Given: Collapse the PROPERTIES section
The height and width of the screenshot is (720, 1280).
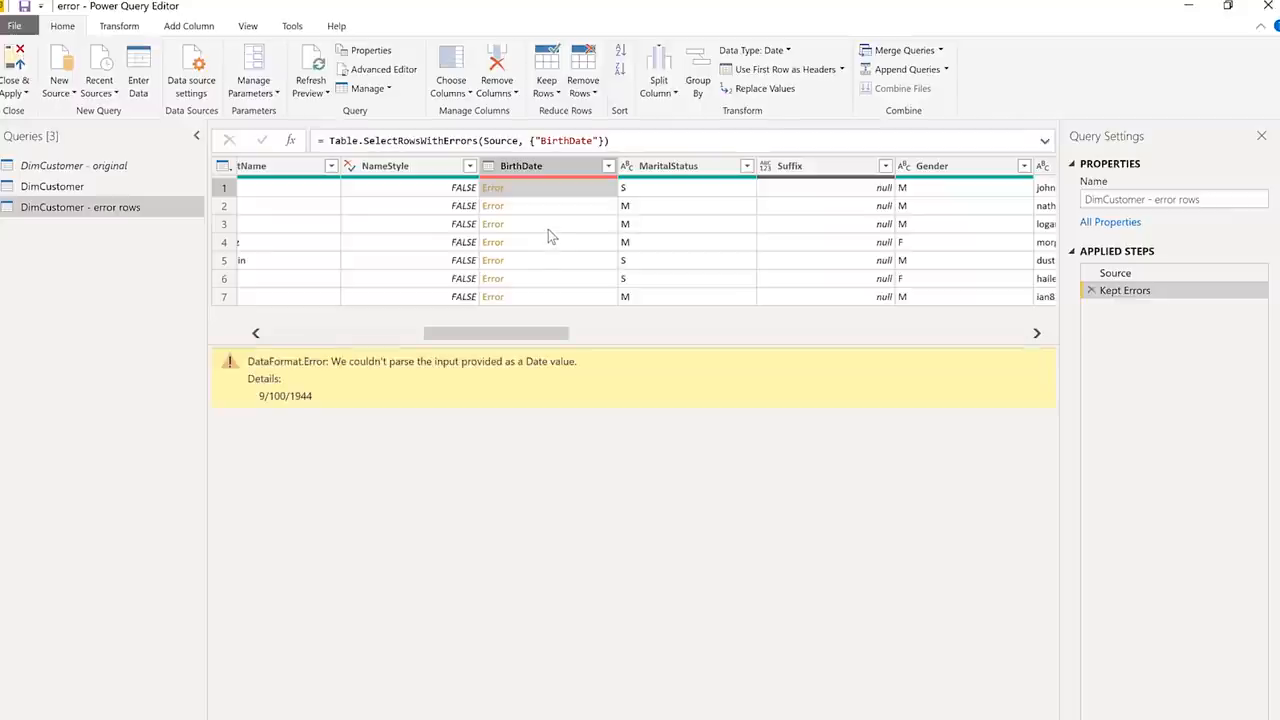Looking at the screenshot, I should pyautogui.click(x=1072, y=164).
